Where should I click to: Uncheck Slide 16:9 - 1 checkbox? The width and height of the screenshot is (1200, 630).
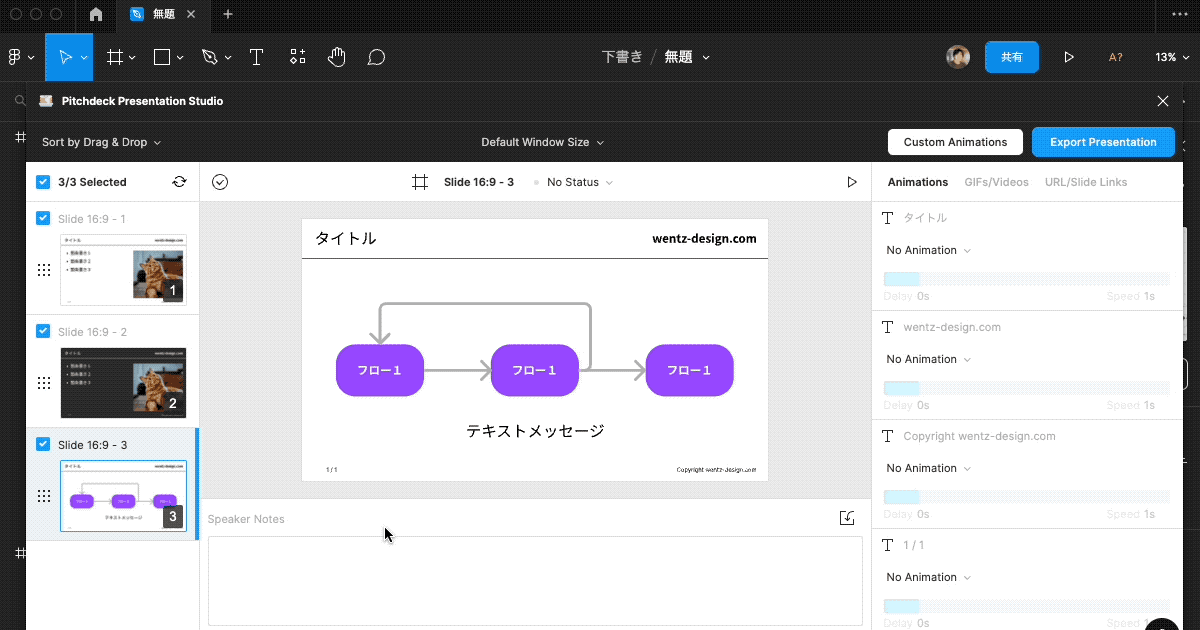43,218
